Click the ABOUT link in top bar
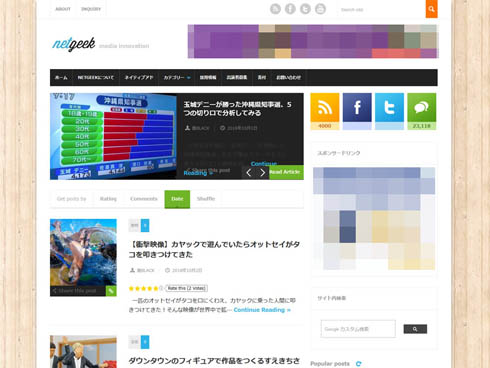 pyautogui.click(x=63, y=9)
